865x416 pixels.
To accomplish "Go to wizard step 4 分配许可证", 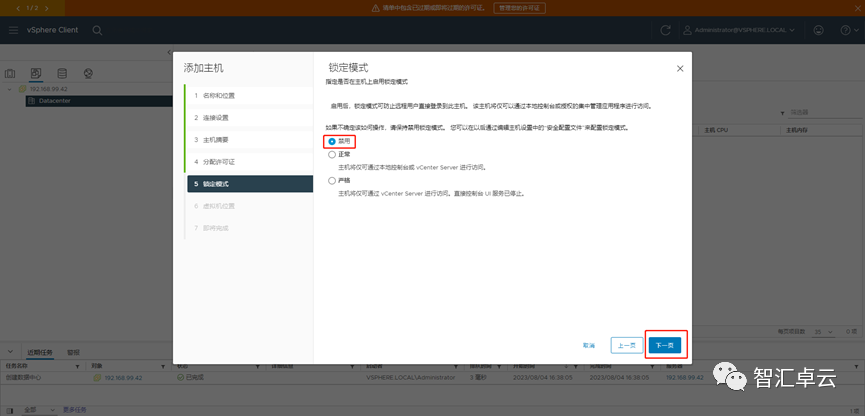I will click(x=250, y=162).
